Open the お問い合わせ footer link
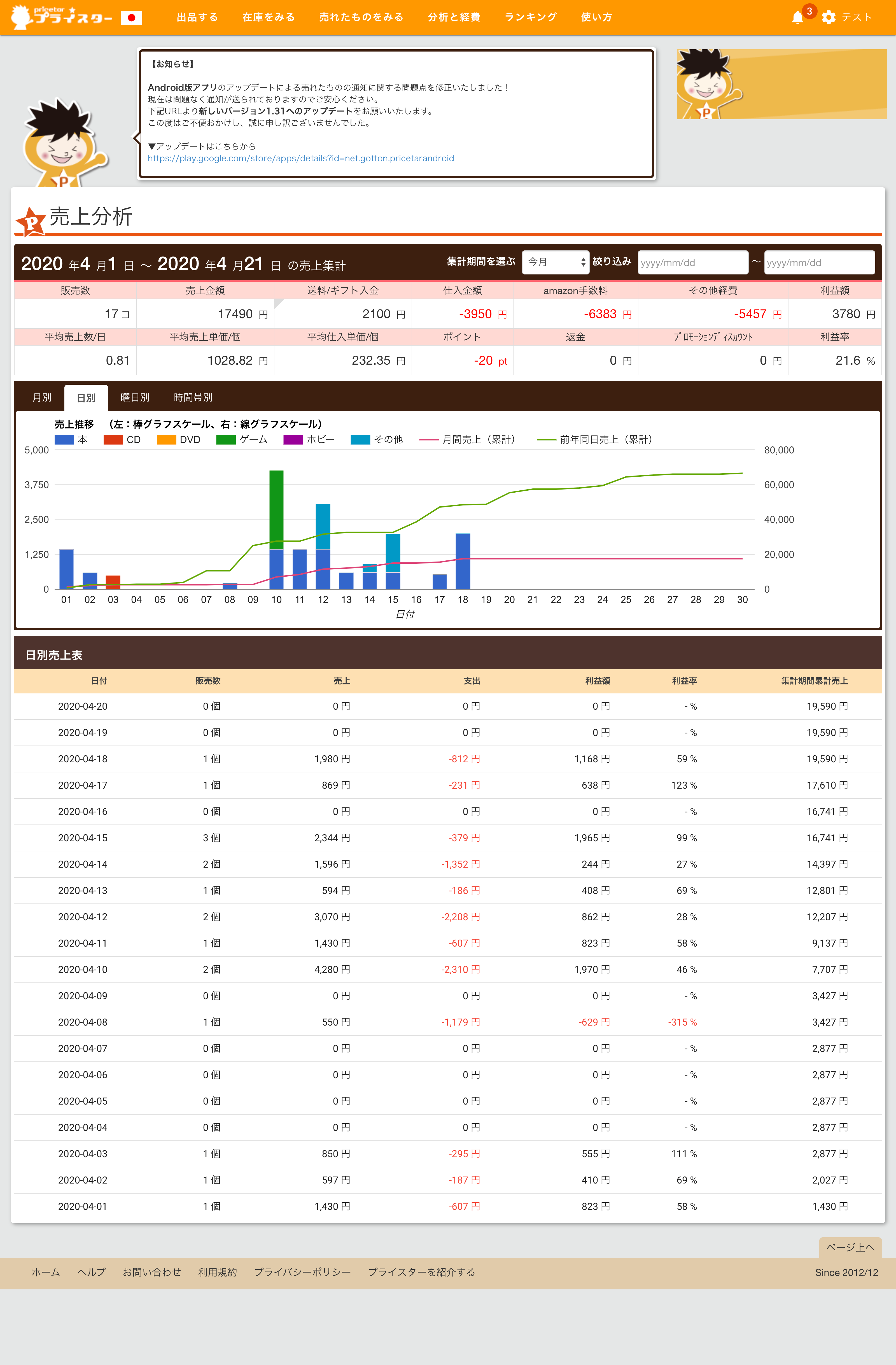This screenshot has width=896, height=1365. click(x=152, y=1272)
